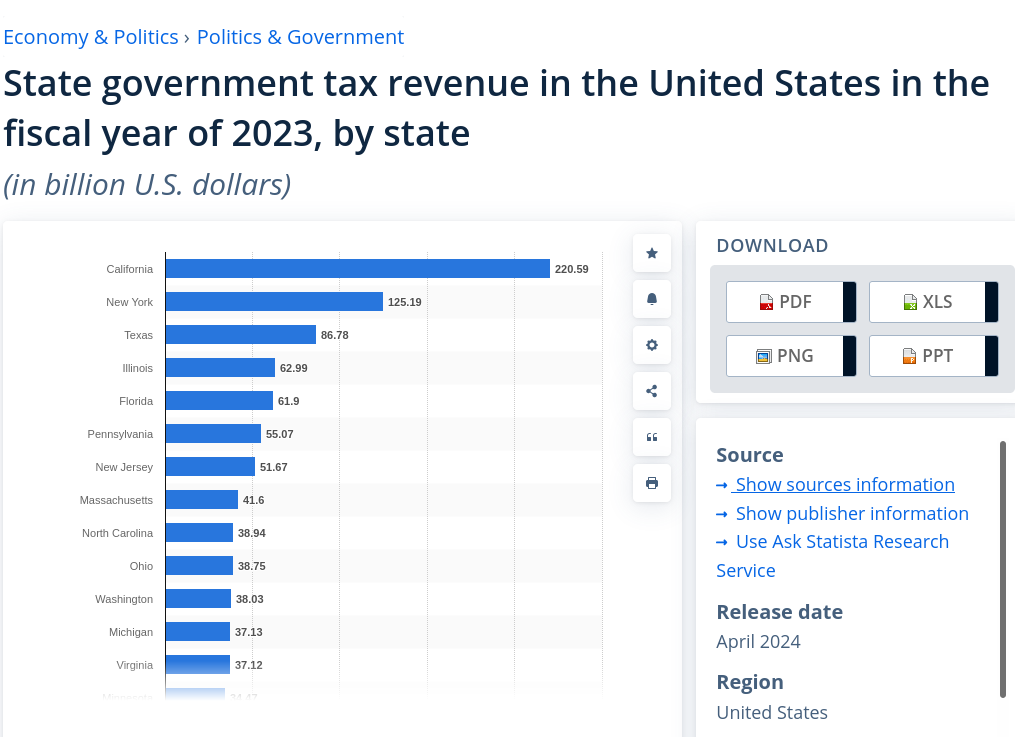Click the Florida bar in chart
Screen dimensions: 1015x737
(219, 401)
